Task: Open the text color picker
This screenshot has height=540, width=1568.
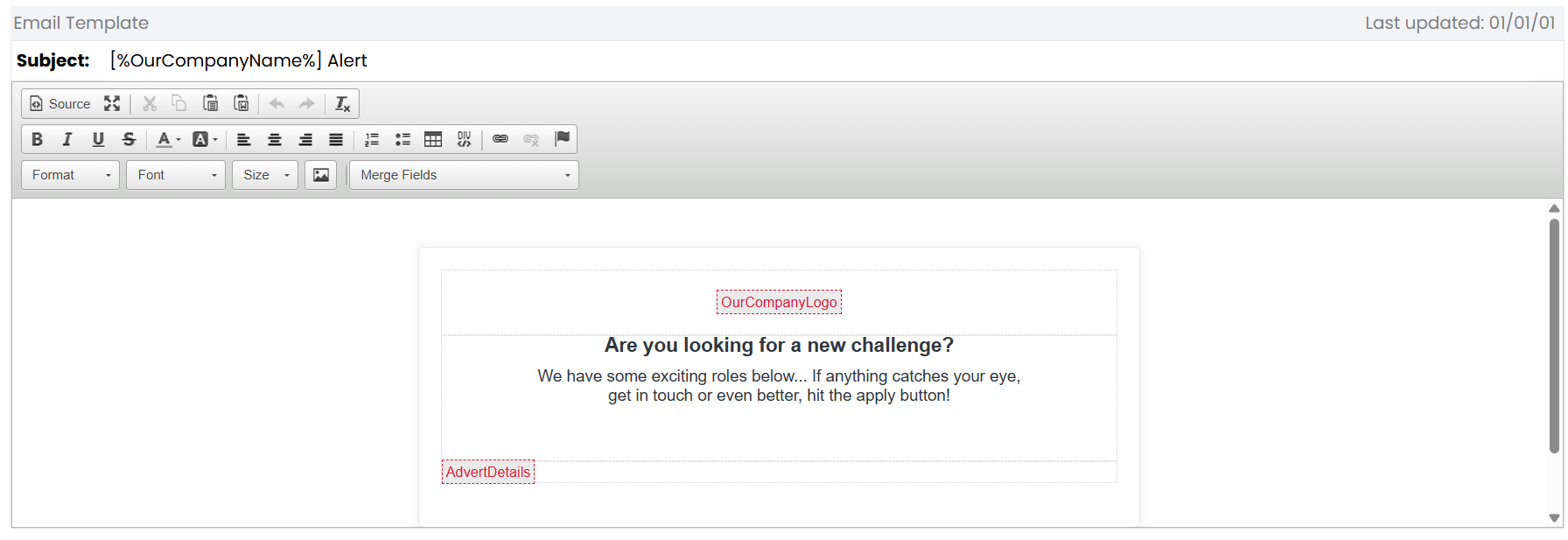Action: (168, 139)
